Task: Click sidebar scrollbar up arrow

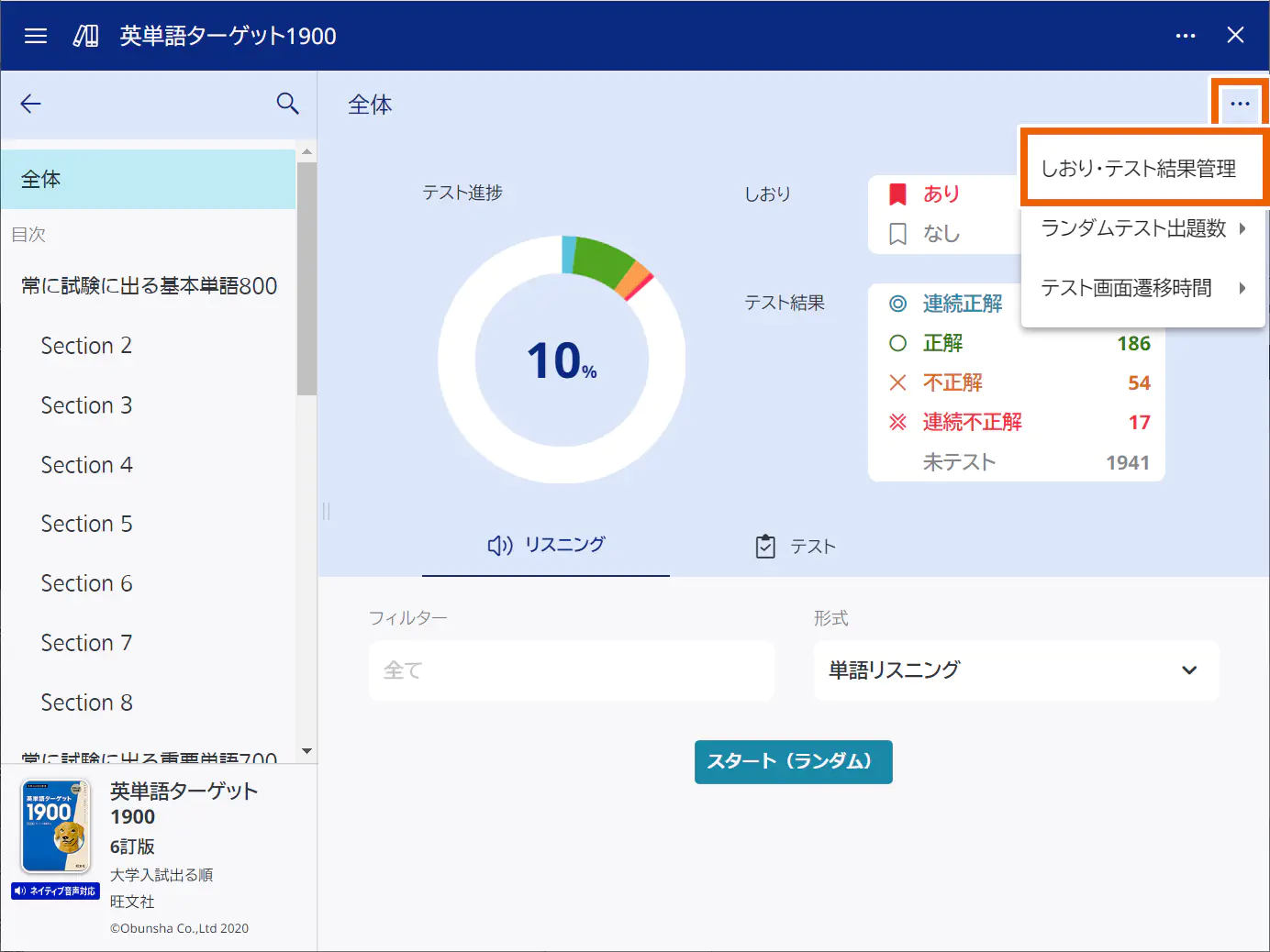Action: [x=306, y=151]
